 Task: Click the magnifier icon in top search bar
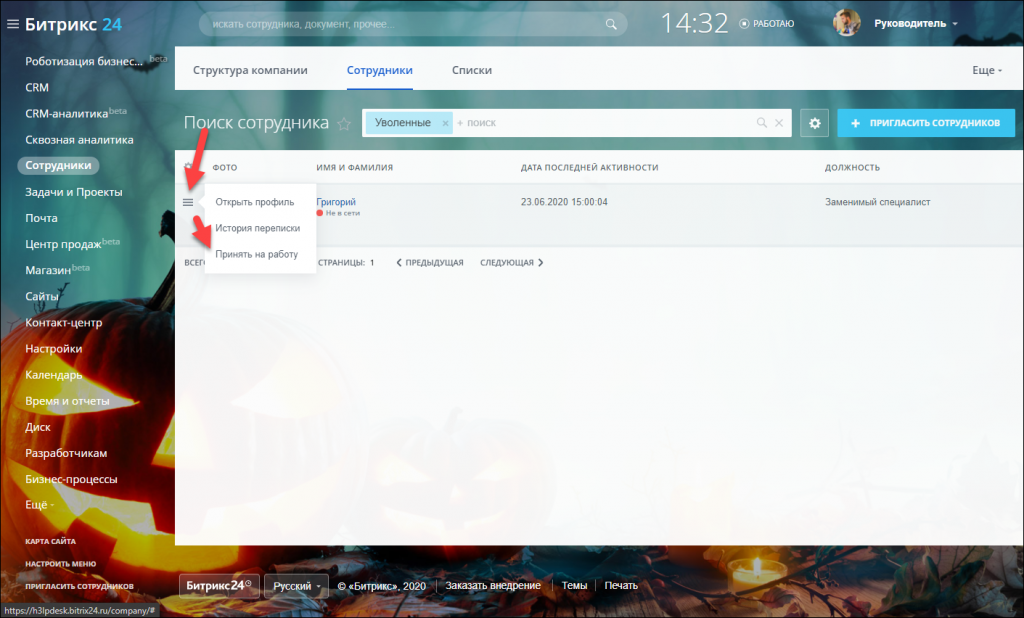point(611,24)
